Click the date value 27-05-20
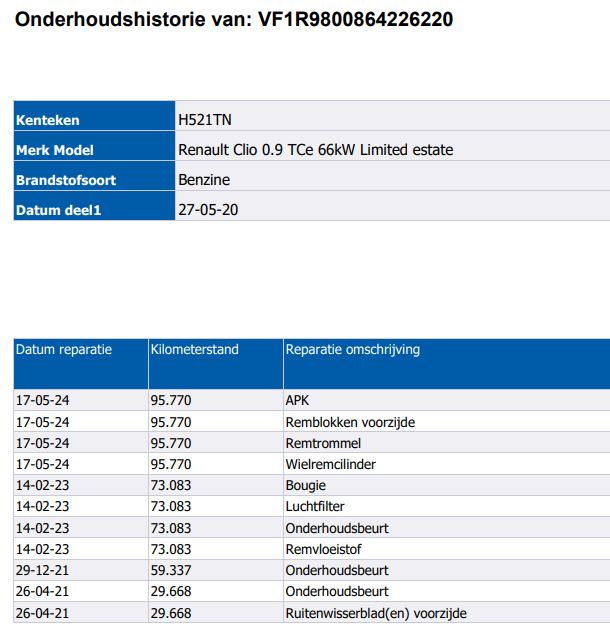610x636 pixels. pyautogui.click(x=207, y=210)
